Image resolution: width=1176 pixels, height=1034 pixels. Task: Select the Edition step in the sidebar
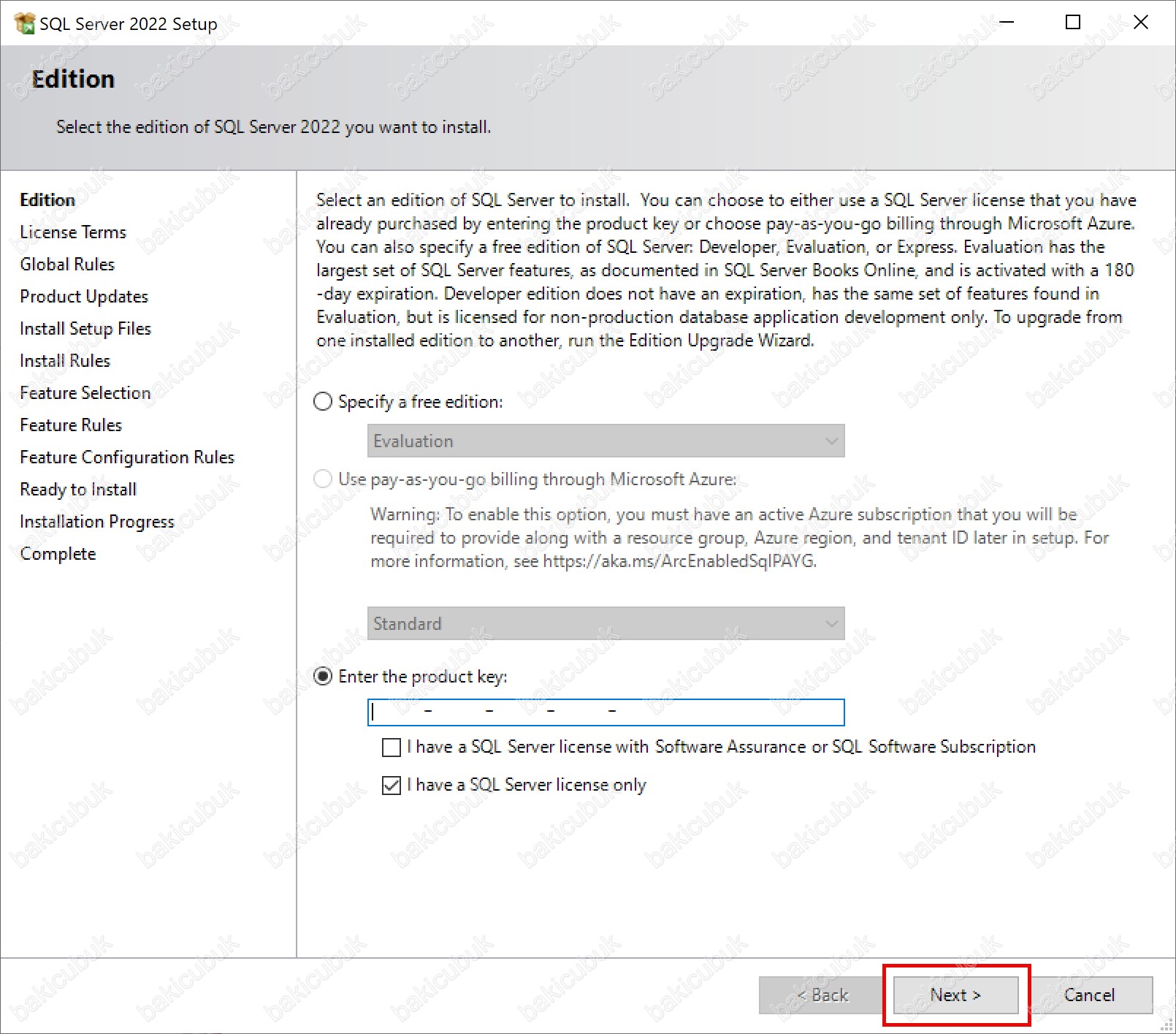click(47, 200)
